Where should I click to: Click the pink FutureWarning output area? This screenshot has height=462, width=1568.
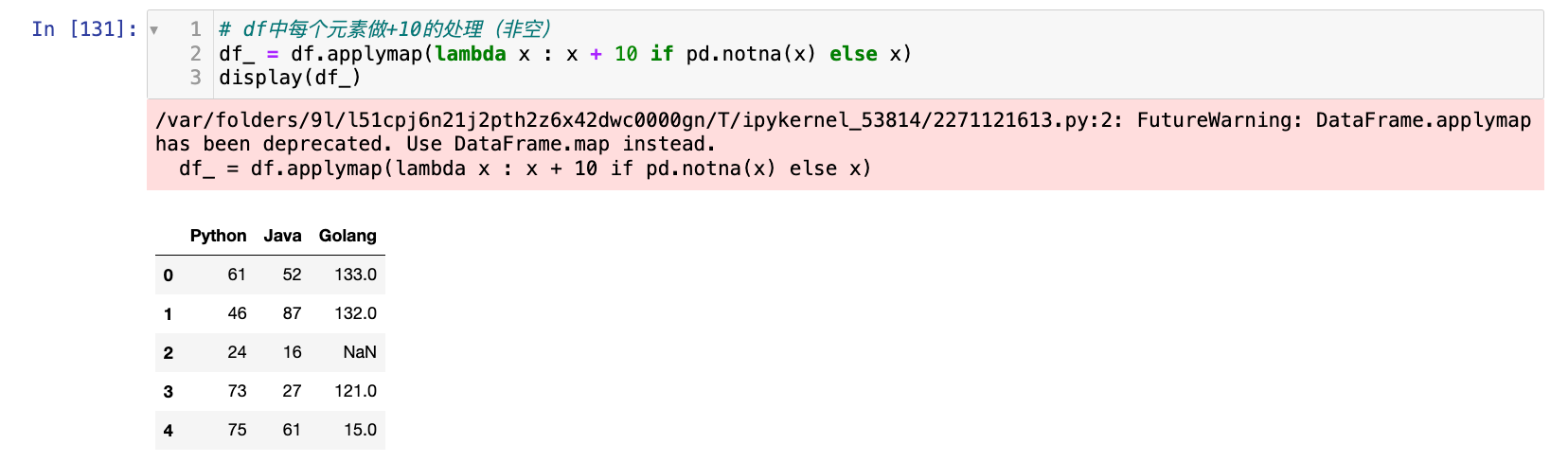point(843,144)
